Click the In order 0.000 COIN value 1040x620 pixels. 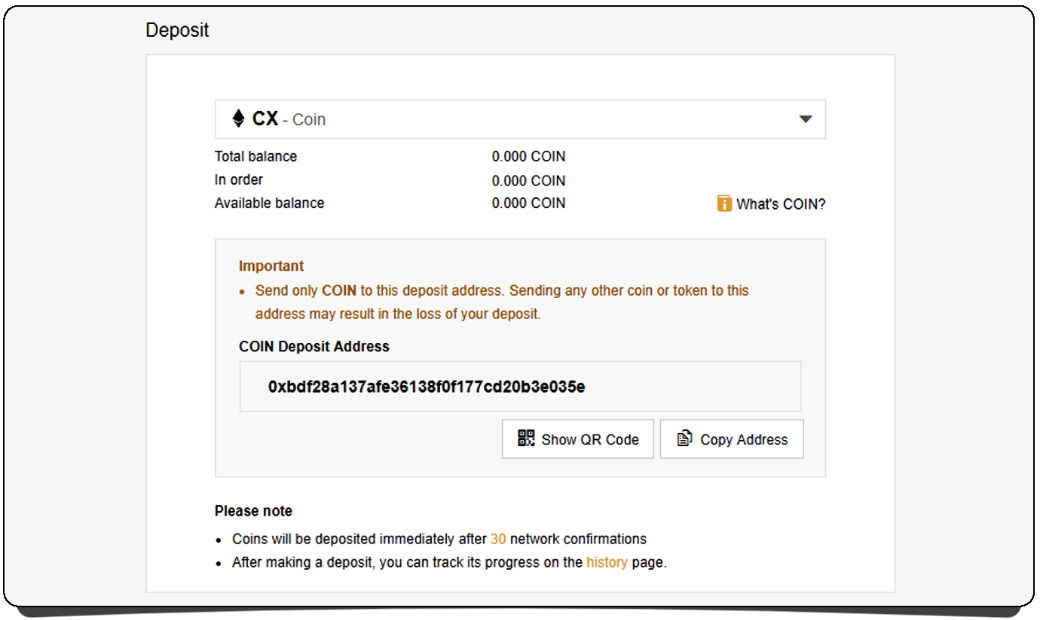pyautogui.click(x=528, y=181)
